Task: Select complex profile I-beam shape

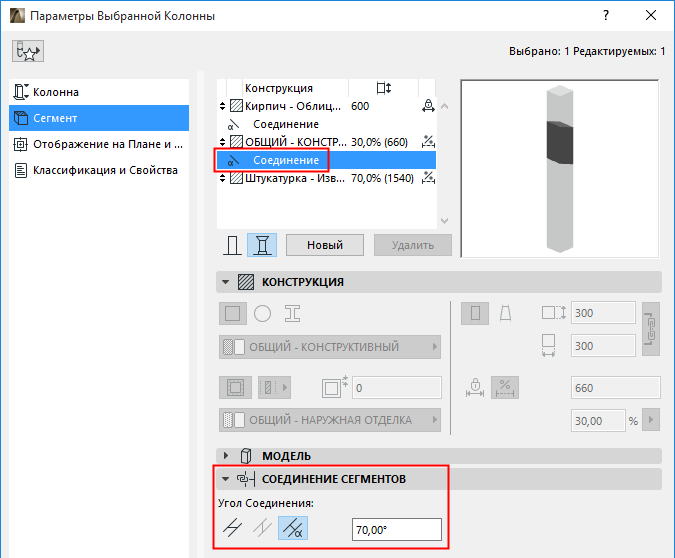Action: point(292,313)
